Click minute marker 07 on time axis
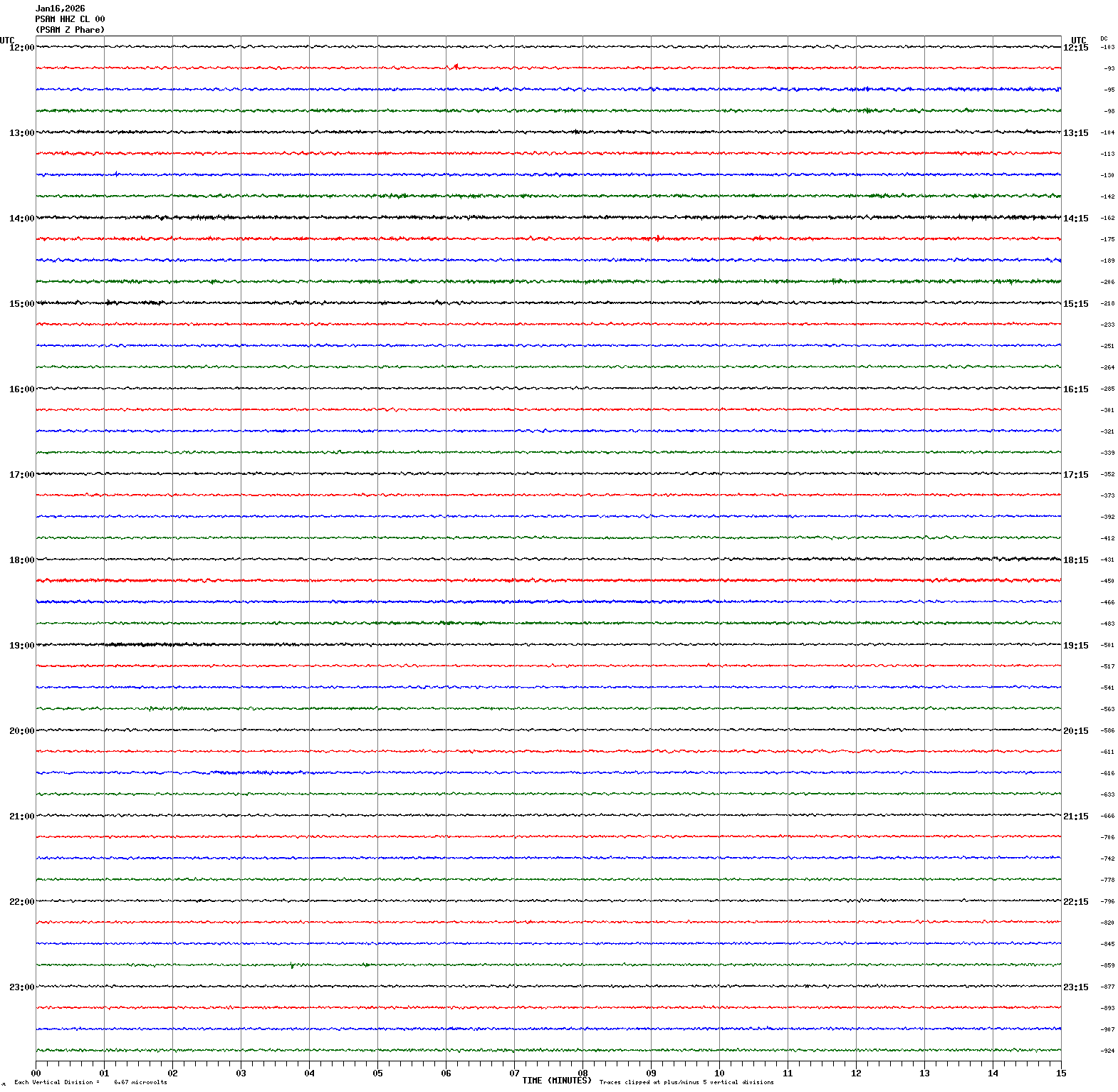The width and height of the screenshot is (1118, 1092). click(514, 1073)
